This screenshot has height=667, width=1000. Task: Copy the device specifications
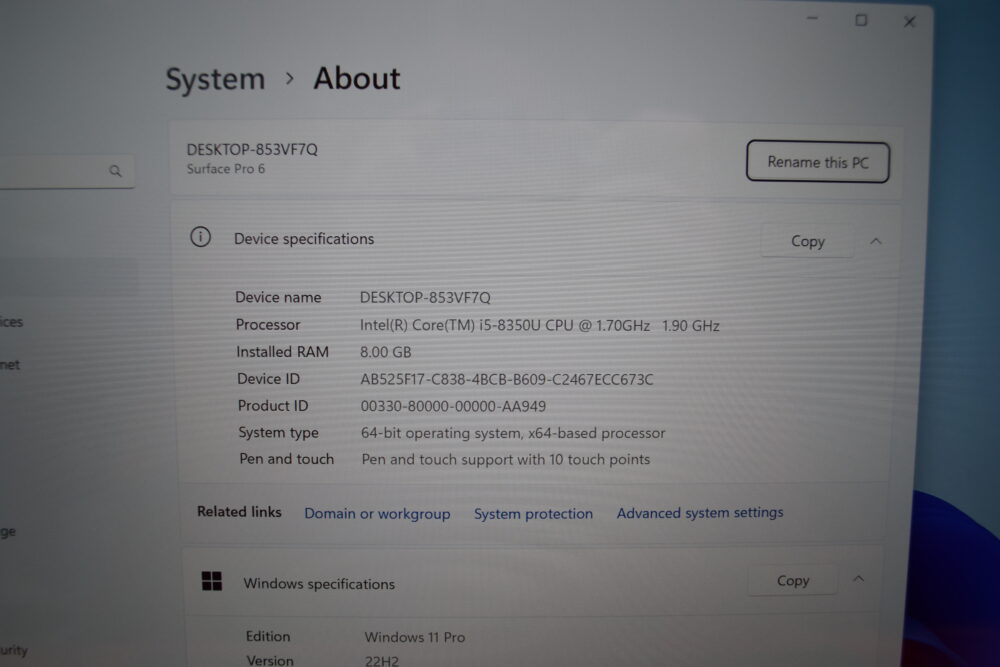point(808,241)
